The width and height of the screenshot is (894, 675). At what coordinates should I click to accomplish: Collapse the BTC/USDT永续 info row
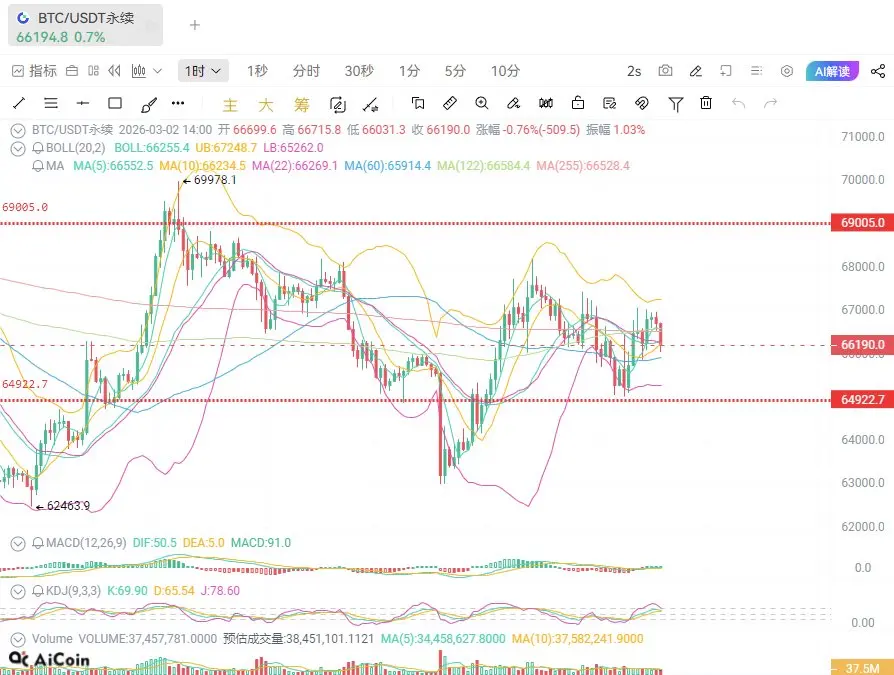pos(18,131)
